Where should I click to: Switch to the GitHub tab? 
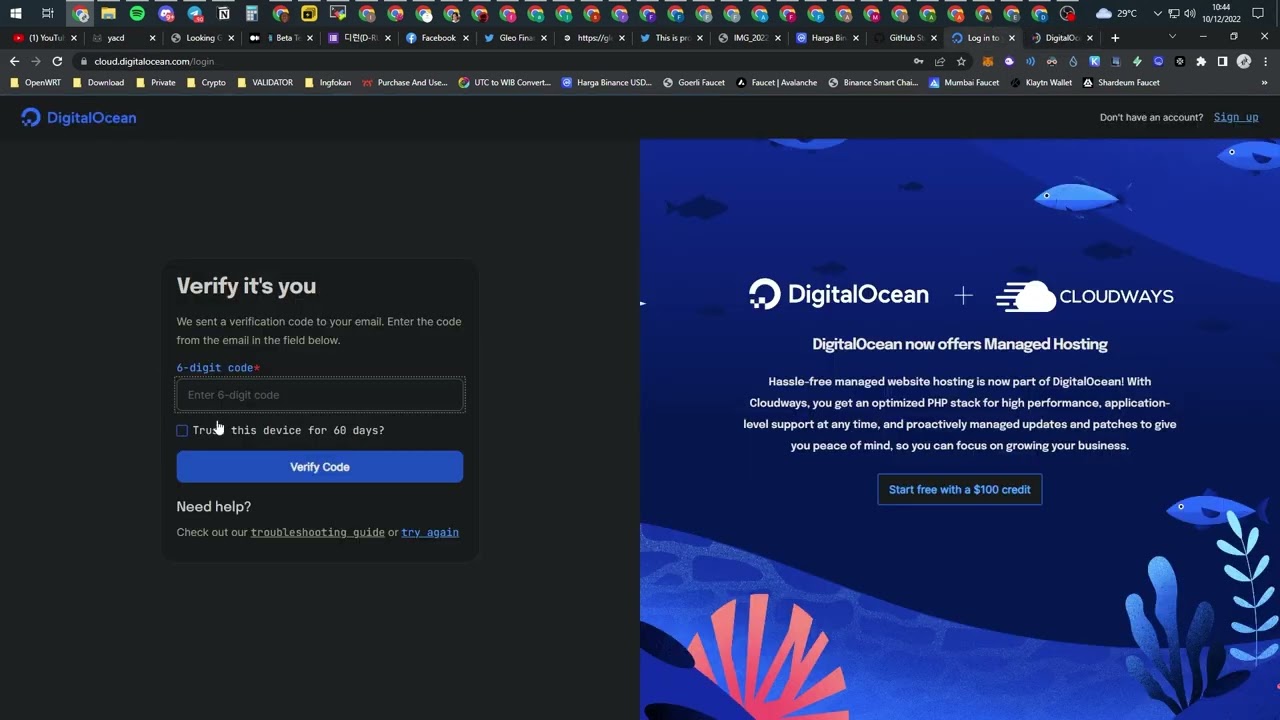tap(904, 38)
